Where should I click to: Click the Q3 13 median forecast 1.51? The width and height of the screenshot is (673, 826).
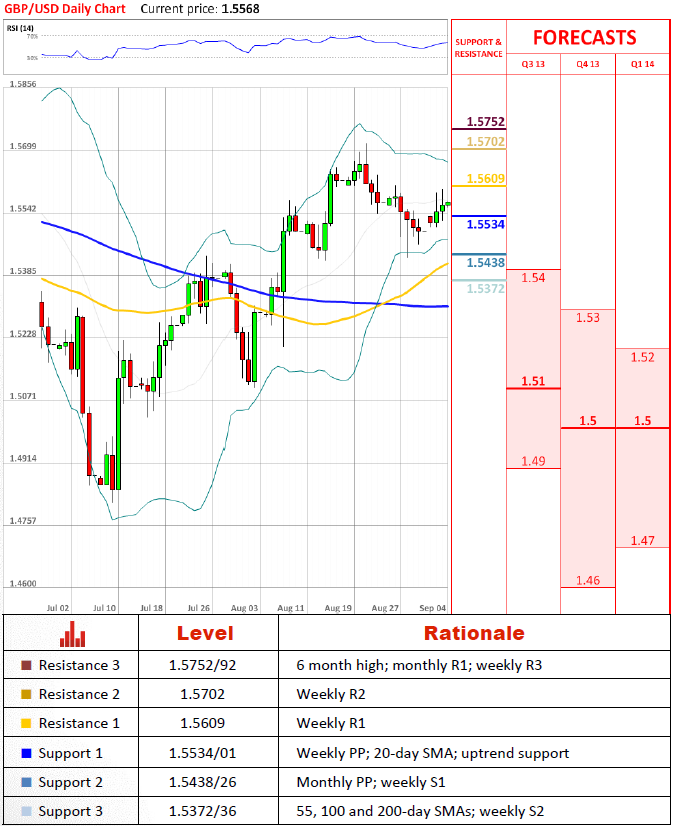pos(533,381)
